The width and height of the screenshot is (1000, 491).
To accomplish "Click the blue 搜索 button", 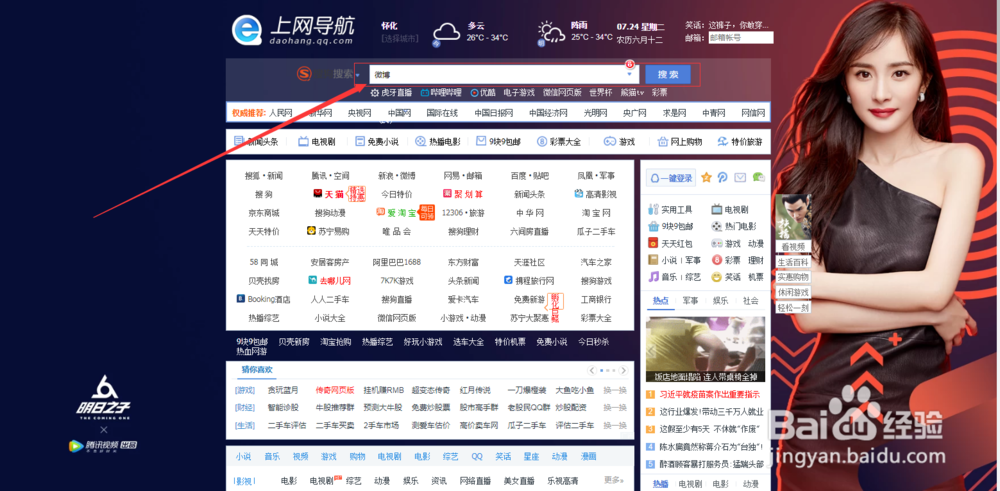I will 668,74.
